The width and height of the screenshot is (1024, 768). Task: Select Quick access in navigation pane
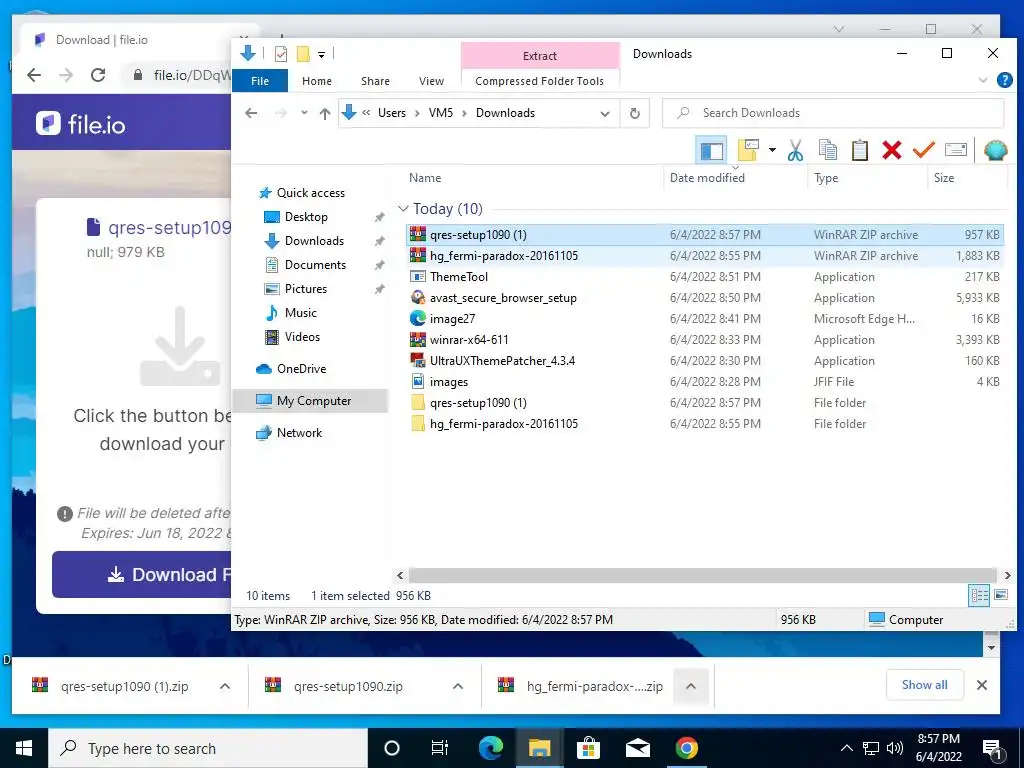click(311, 193)
